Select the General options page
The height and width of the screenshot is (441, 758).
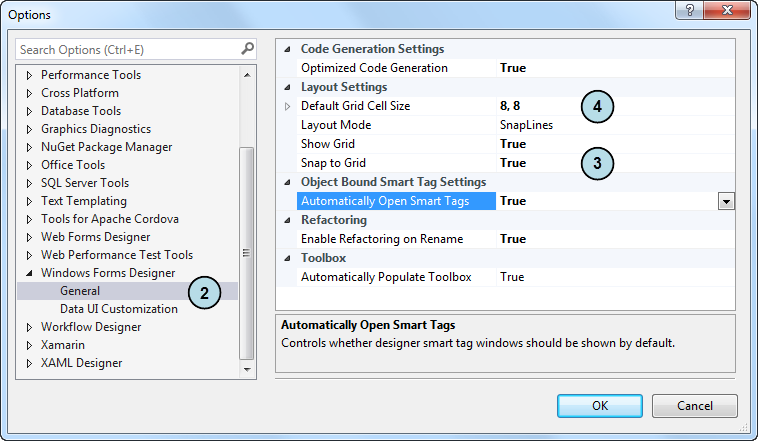80,291
